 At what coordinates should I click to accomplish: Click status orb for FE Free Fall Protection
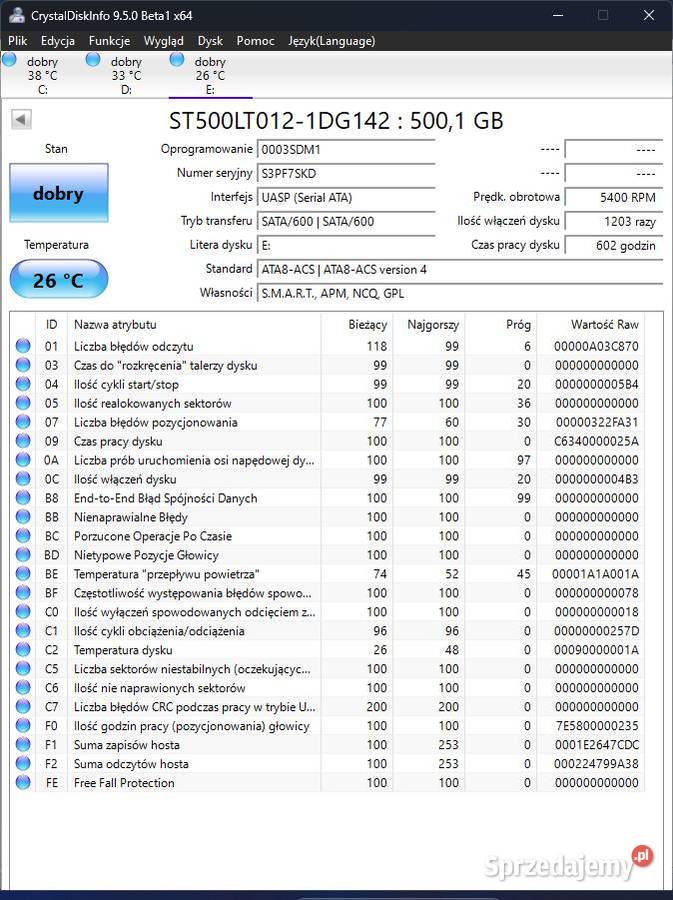coord(23,783)
